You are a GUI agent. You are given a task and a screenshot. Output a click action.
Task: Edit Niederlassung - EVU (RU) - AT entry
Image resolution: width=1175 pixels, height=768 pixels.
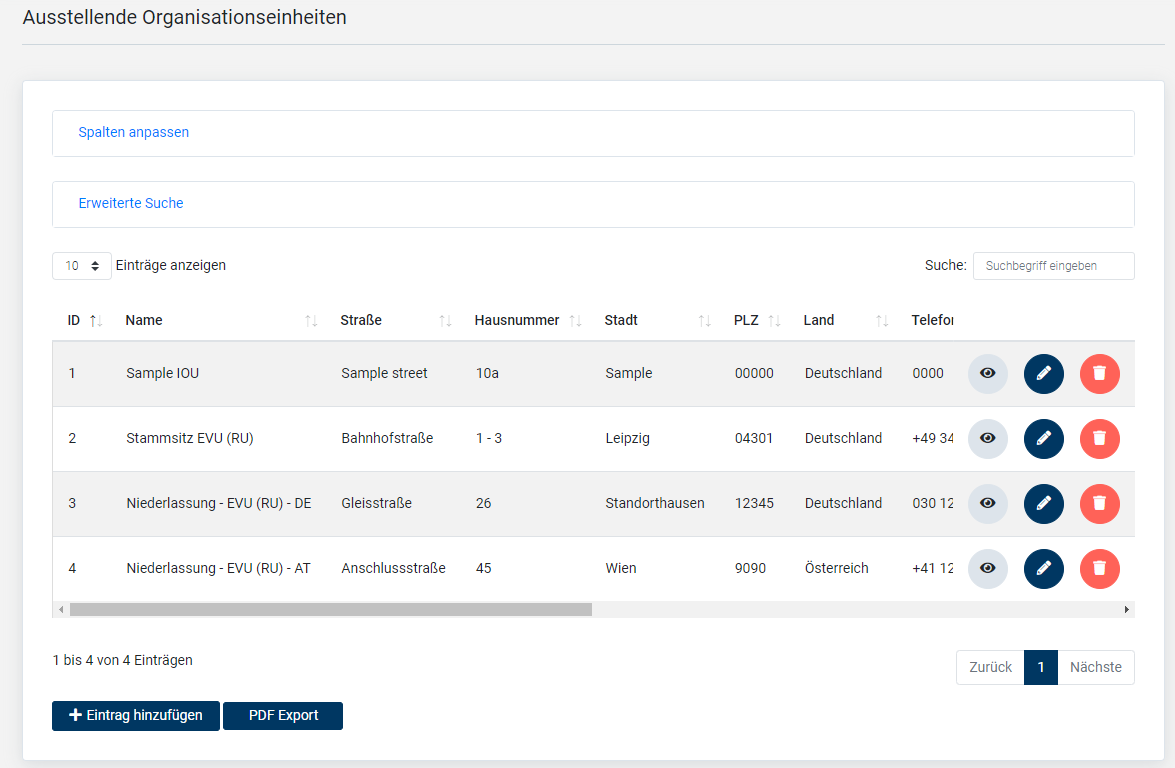pyautogui.click(x=1043, y=569)
